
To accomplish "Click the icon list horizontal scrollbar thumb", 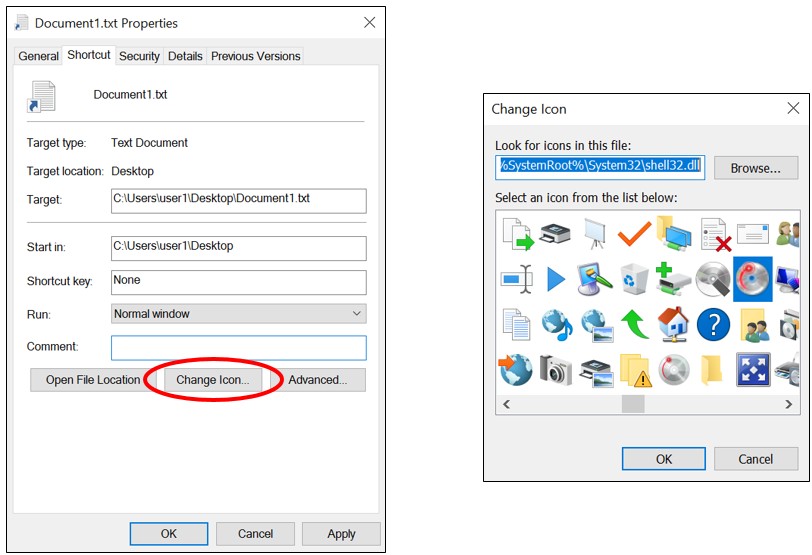I will (x=633, y=404).
